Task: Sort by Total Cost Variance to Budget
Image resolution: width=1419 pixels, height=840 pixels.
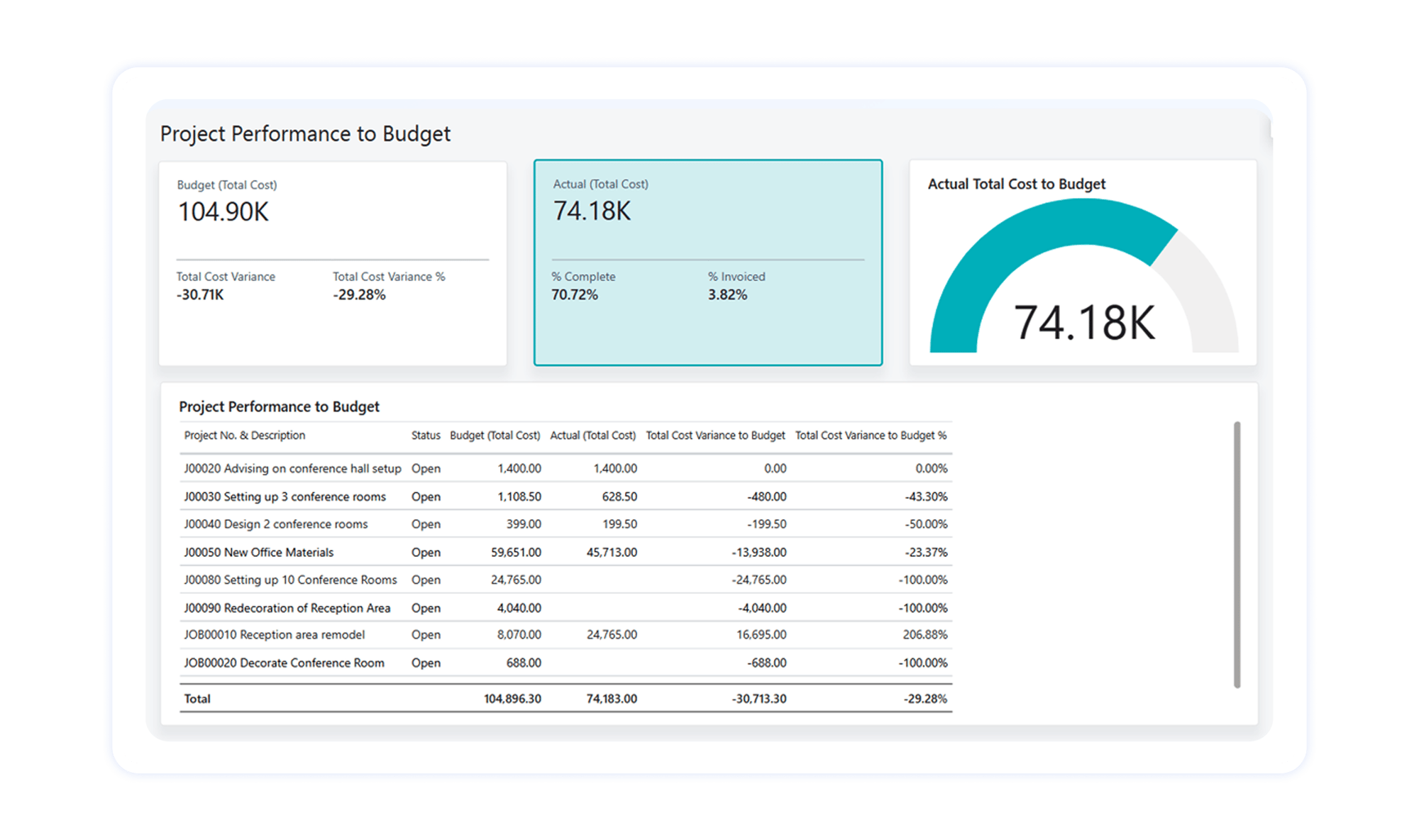Action: 714,435
